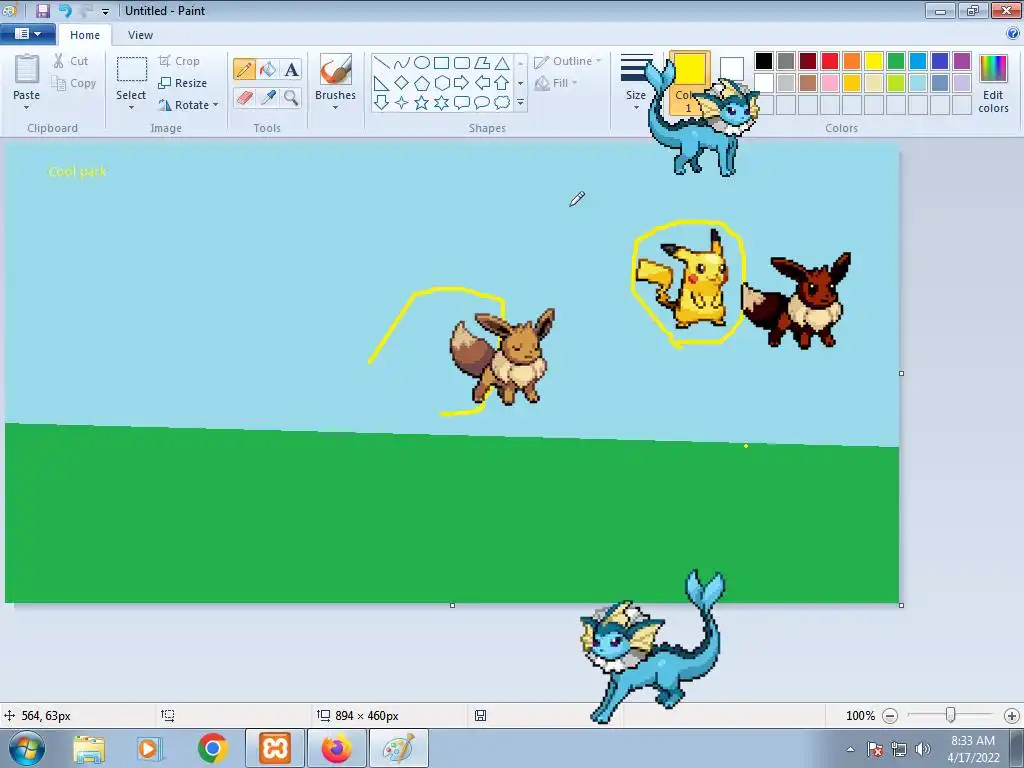This screenshot has width=1024, height=768.
Task: Click the Save icon in quick access toolbar
Action: (42, 10)
